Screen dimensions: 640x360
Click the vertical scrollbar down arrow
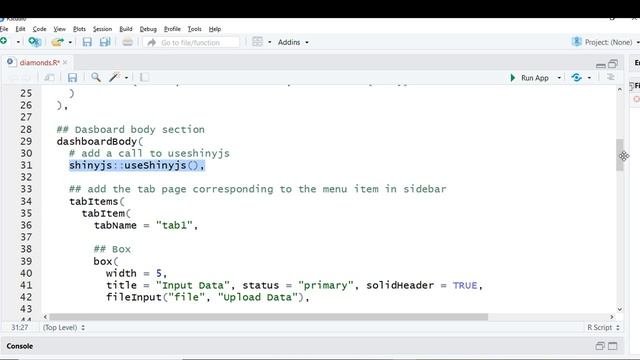pos(620,309)
